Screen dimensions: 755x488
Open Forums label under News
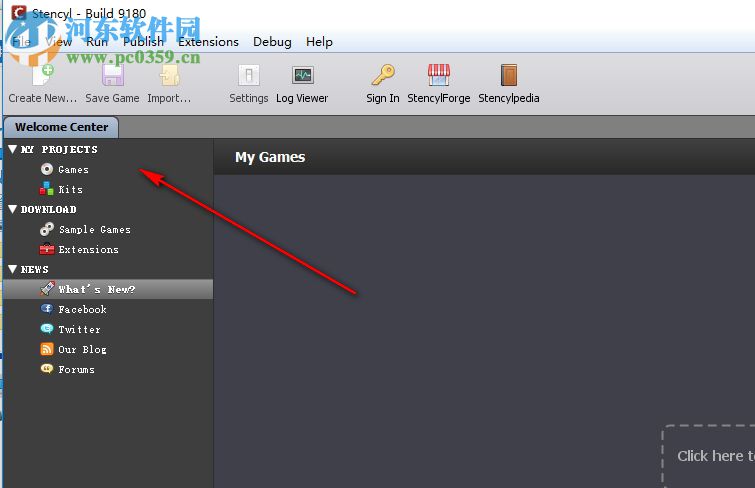click(x=76, y=369)
